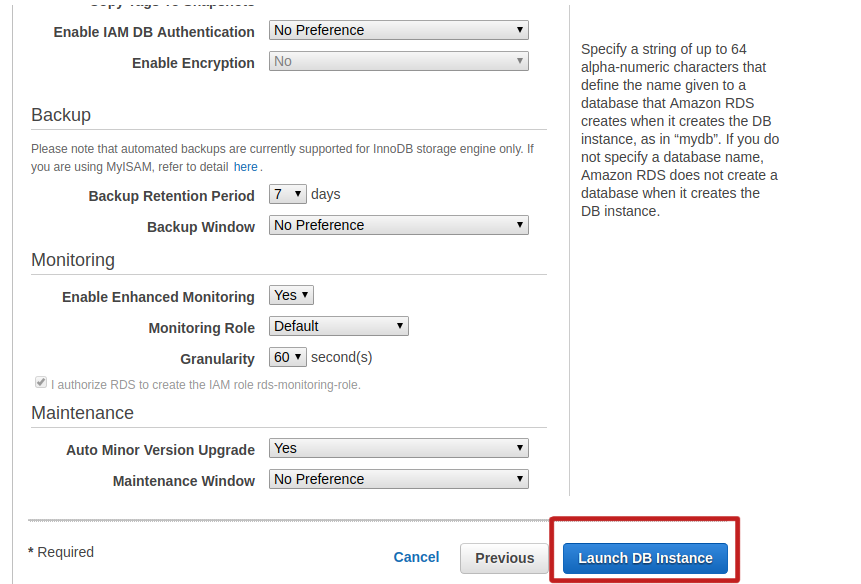Image resolution: width=861 pixels, height=584 pixels.
Task: Expand the Backup Retention Period days dropdown
Action: (288, 195)
